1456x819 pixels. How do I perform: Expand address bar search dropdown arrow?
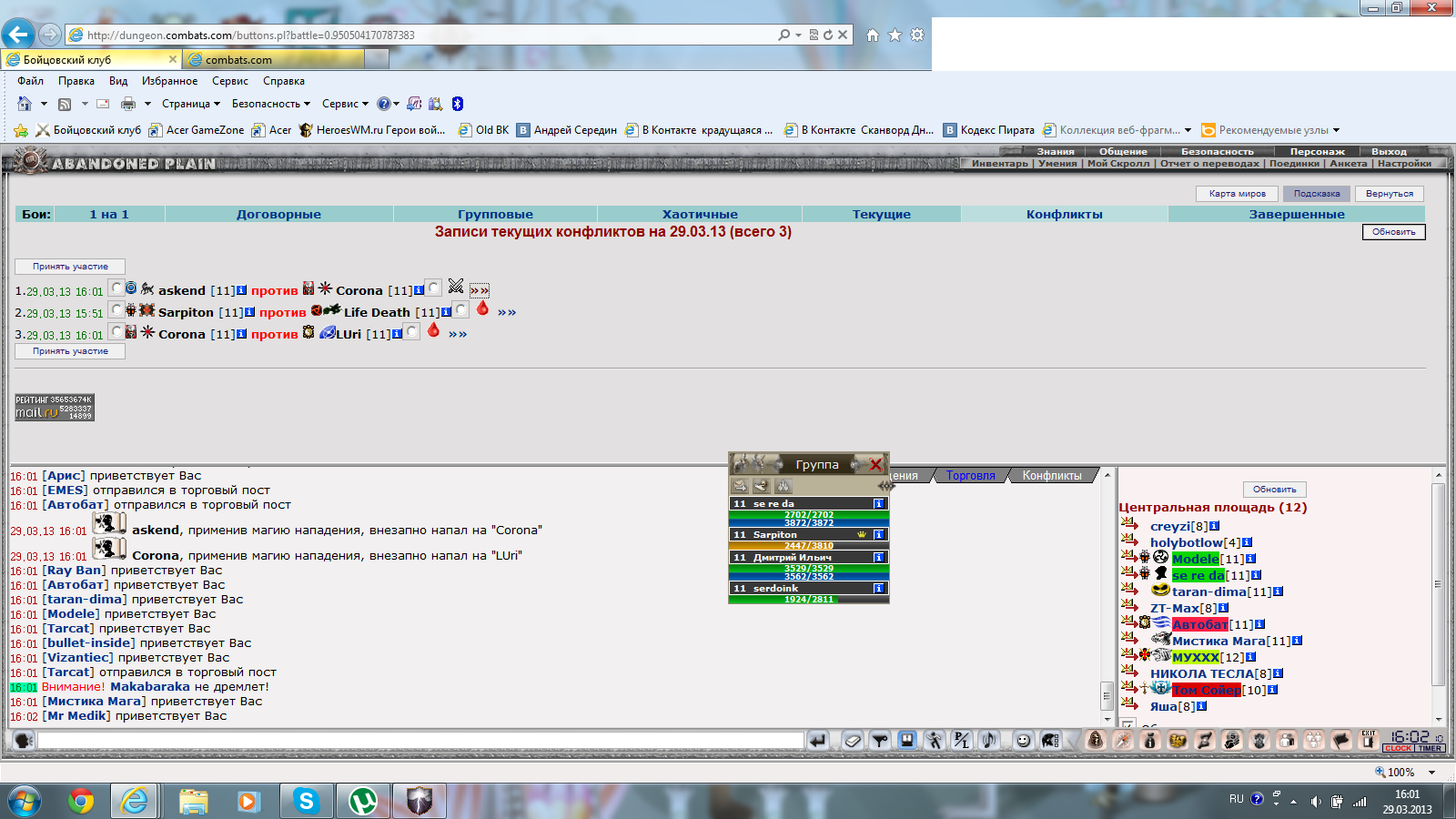tap(798, 35)
